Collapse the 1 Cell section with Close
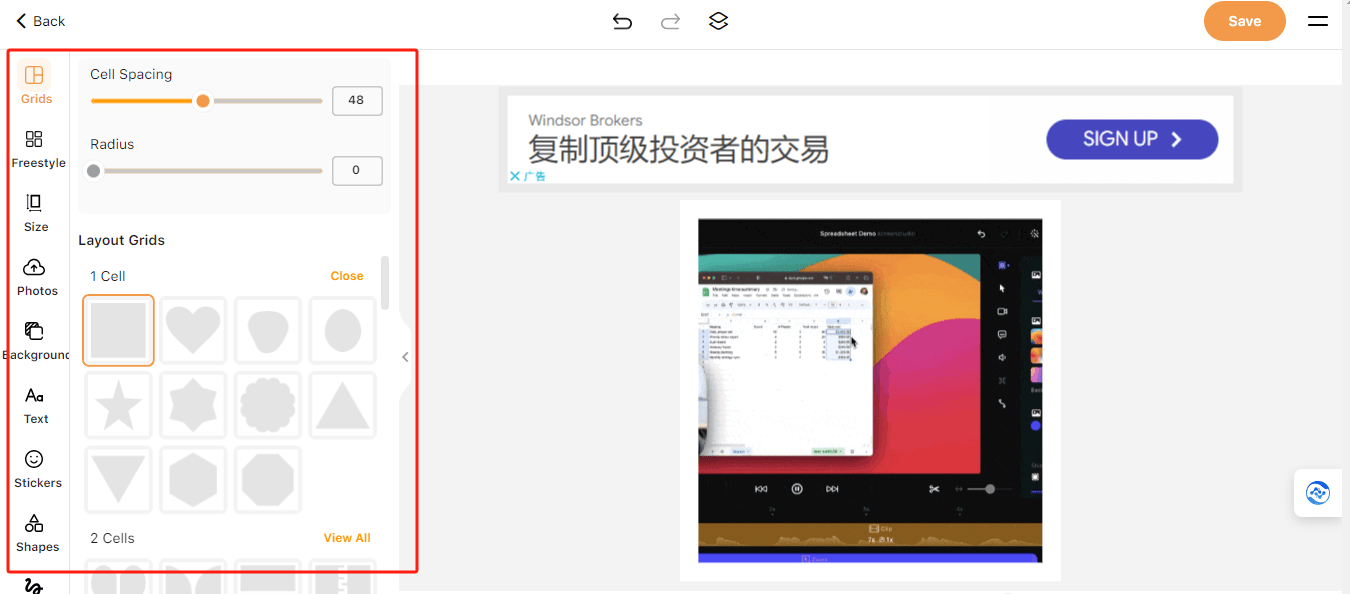 [x=347, y=276]
